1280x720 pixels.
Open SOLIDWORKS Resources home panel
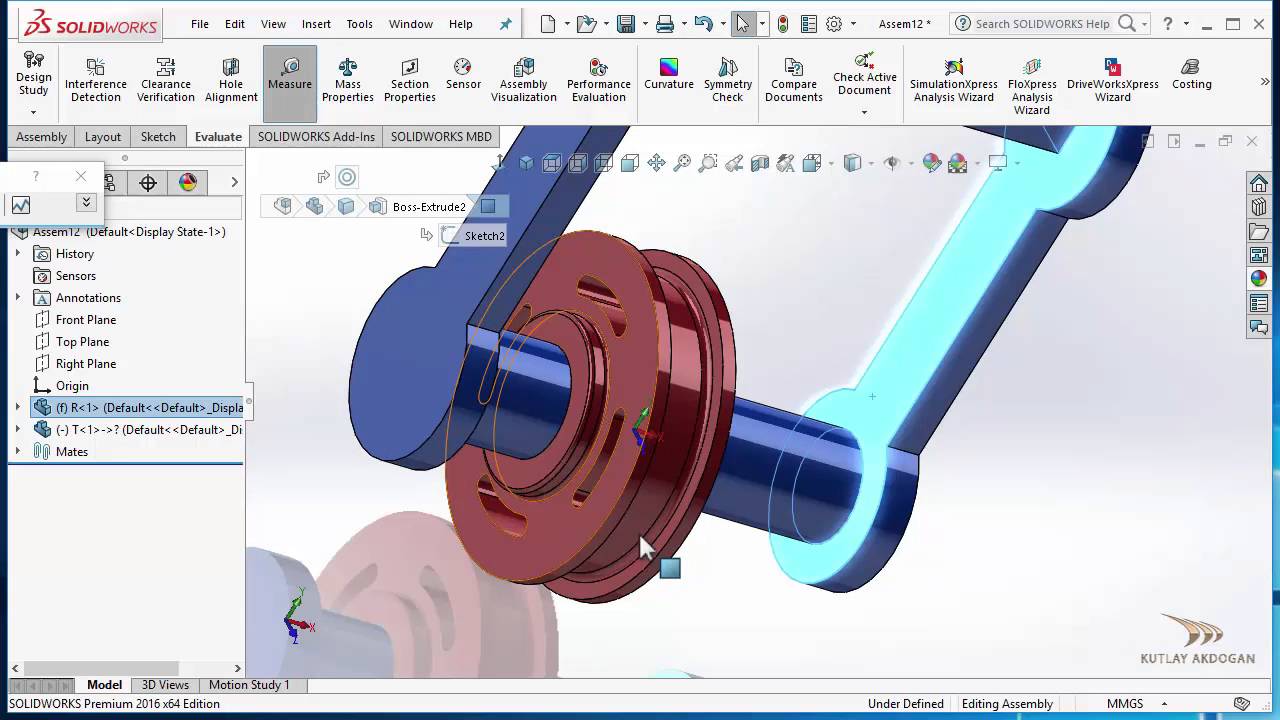[x=1259, y=183]
